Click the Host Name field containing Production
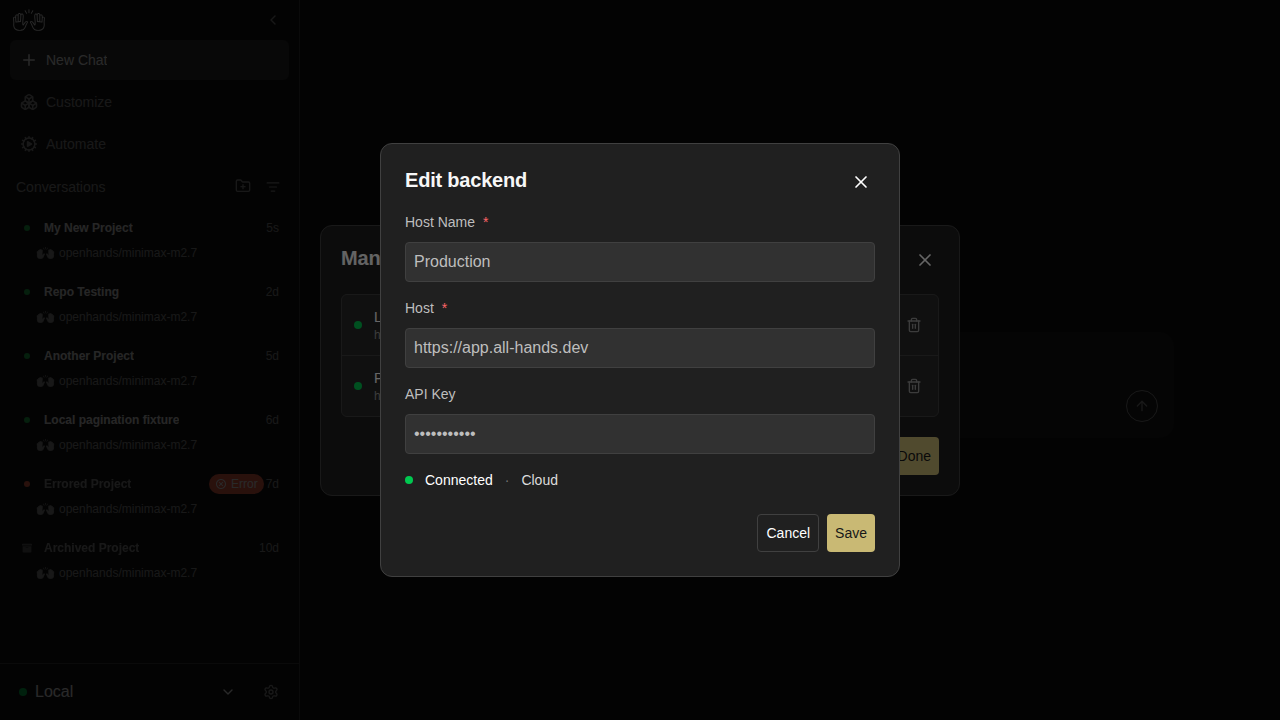This screenshot has width=1280, height=720. pyautogui.click(x=640, y=262)
